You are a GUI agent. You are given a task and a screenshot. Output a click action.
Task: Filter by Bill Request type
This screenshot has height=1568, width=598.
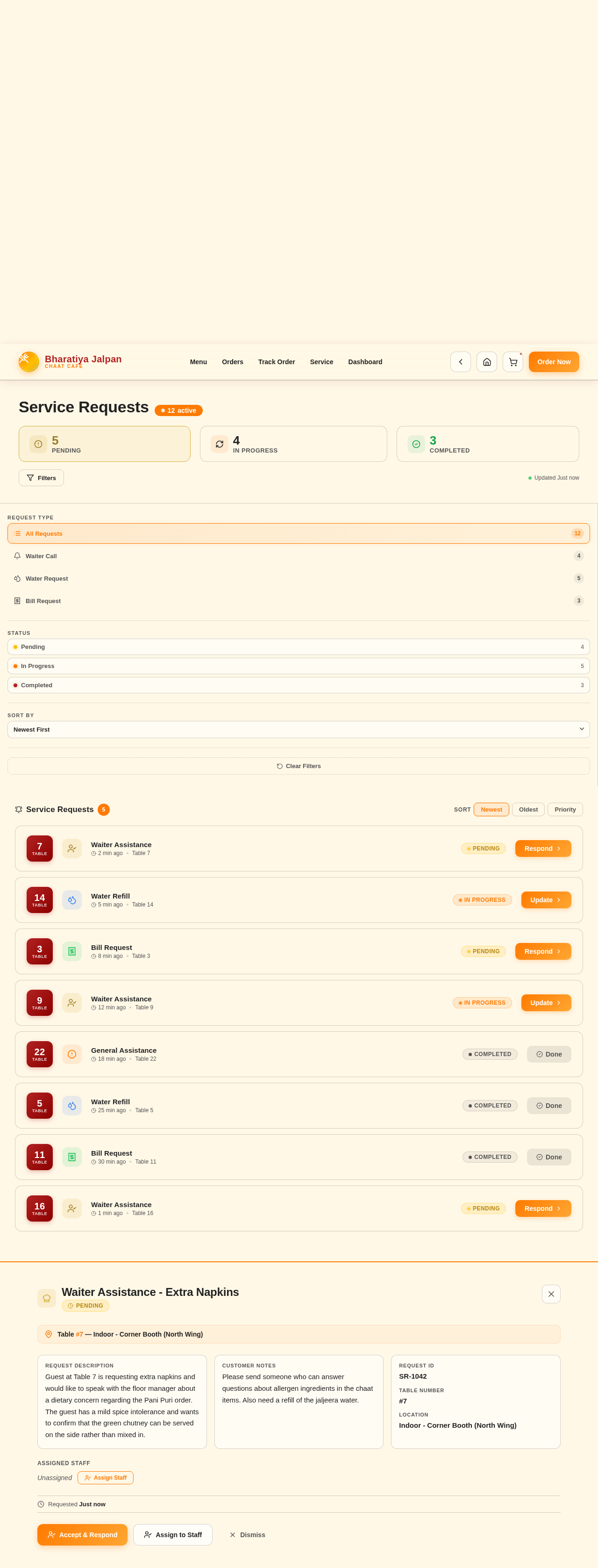pyautogui.click(x=299, y=600)
